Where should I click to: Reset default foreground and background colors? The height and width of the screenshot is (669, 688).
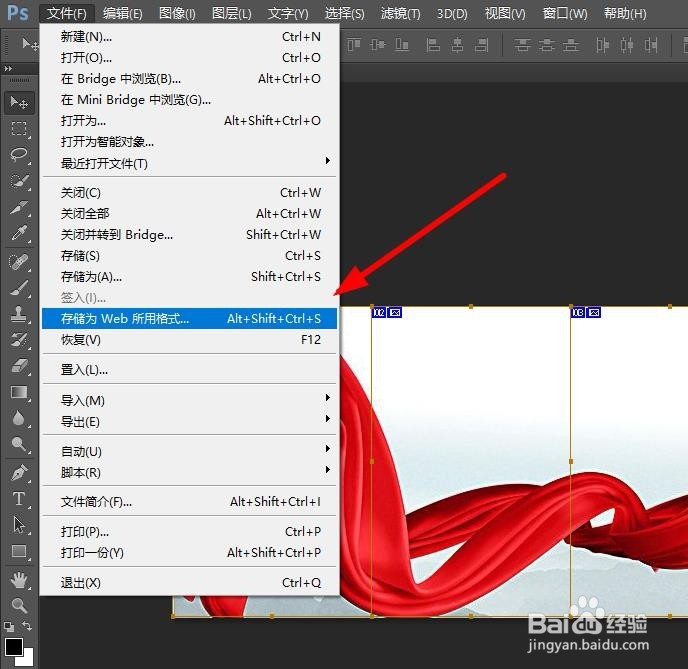click(x=8, y=626)
